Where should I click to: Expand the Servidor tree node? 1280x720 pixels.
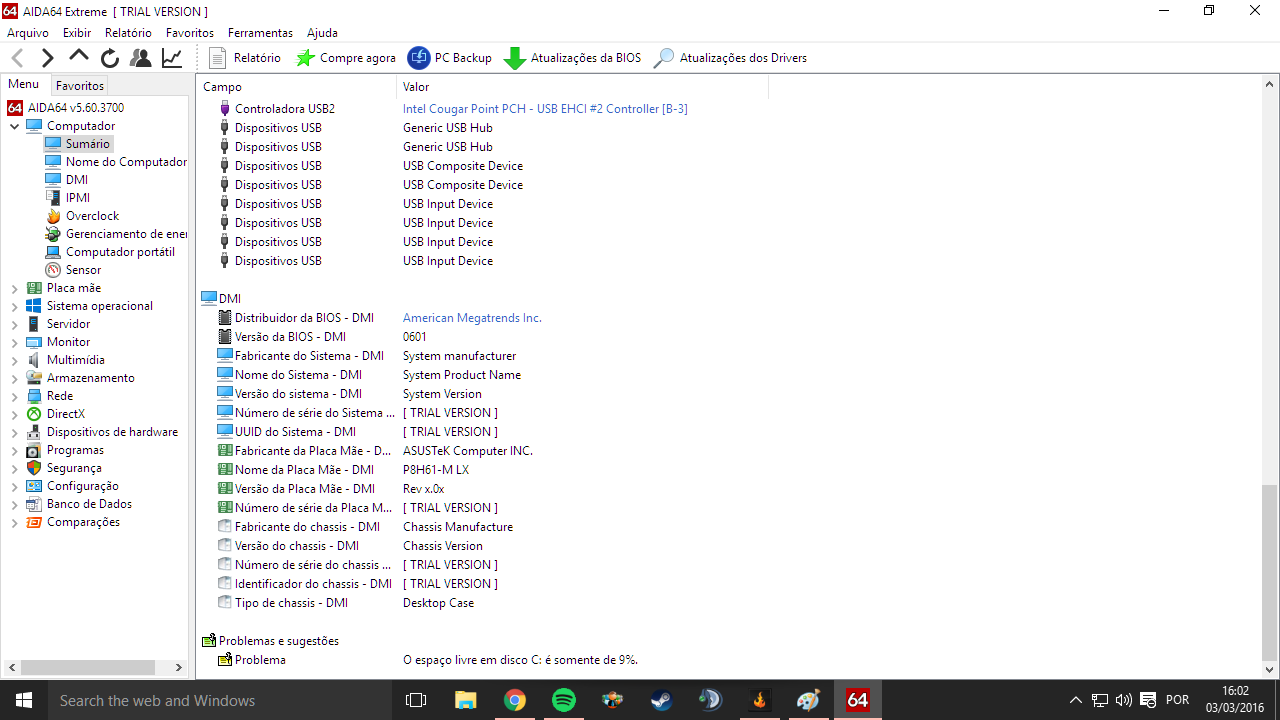click(15, 324)
